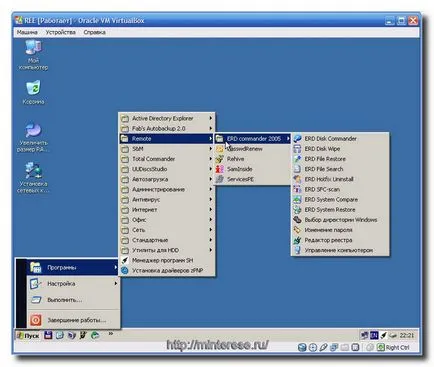Click the floppy disk quick launch icon
Viewport: 434px width, 367px height.
coord(48,335)
